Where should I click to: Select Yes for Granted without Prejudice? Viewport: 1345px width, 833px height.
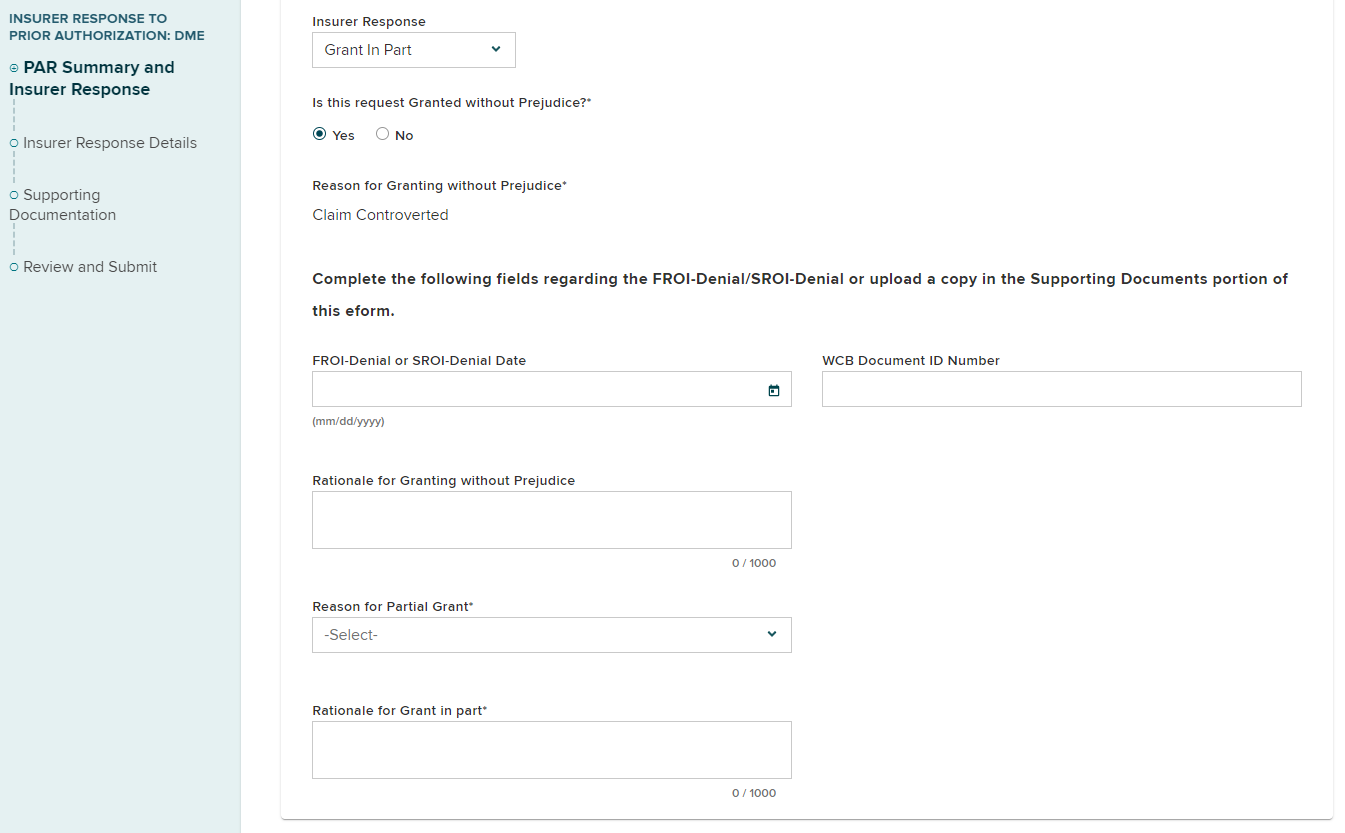[320, 134]
